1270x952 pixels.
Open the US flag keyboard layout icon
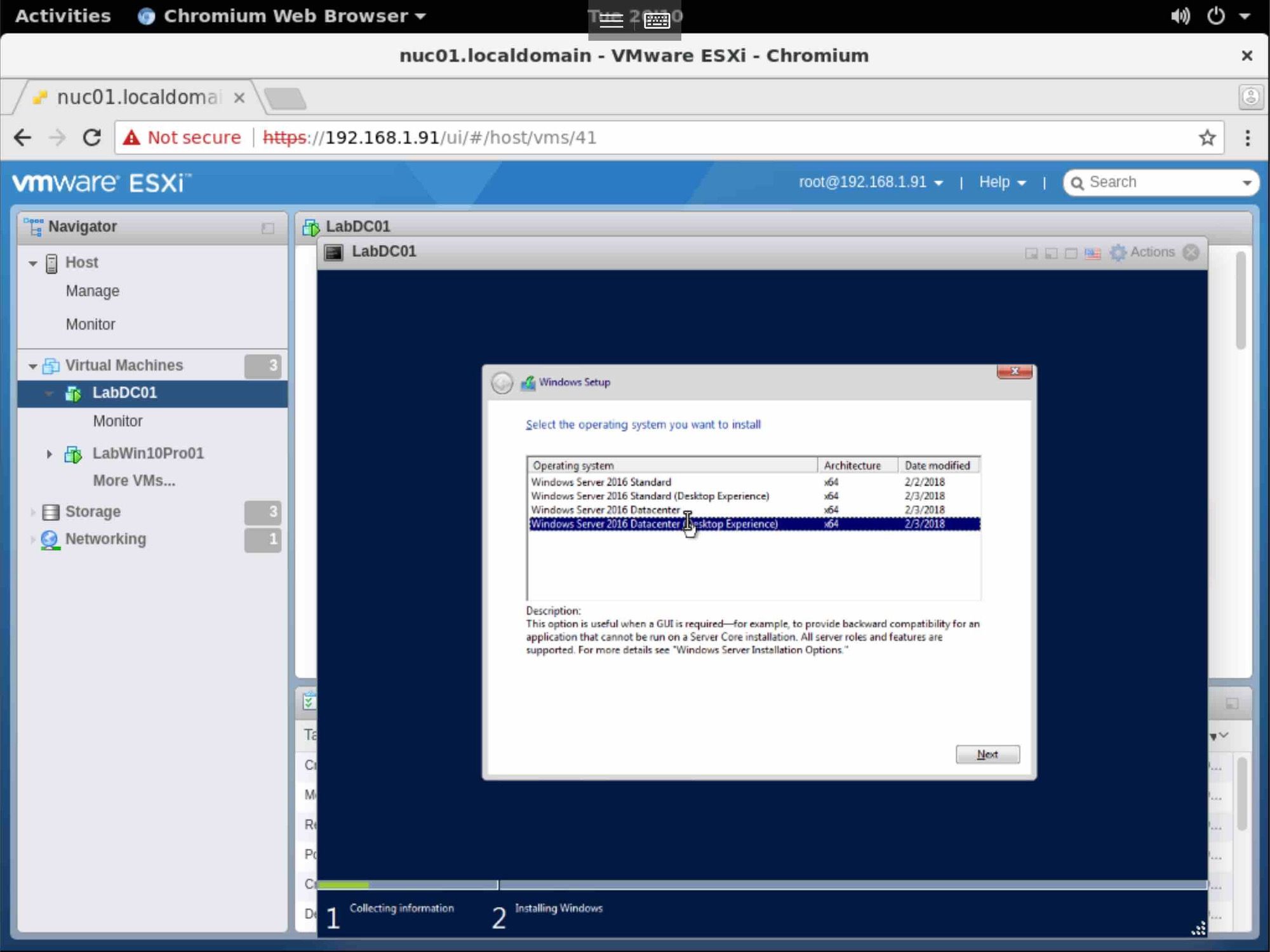point(1093,253)
